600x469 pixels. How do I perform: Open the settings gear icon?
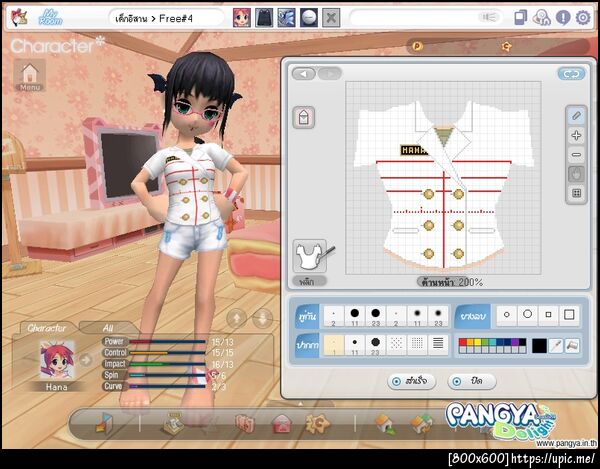(x=583, y=18)
